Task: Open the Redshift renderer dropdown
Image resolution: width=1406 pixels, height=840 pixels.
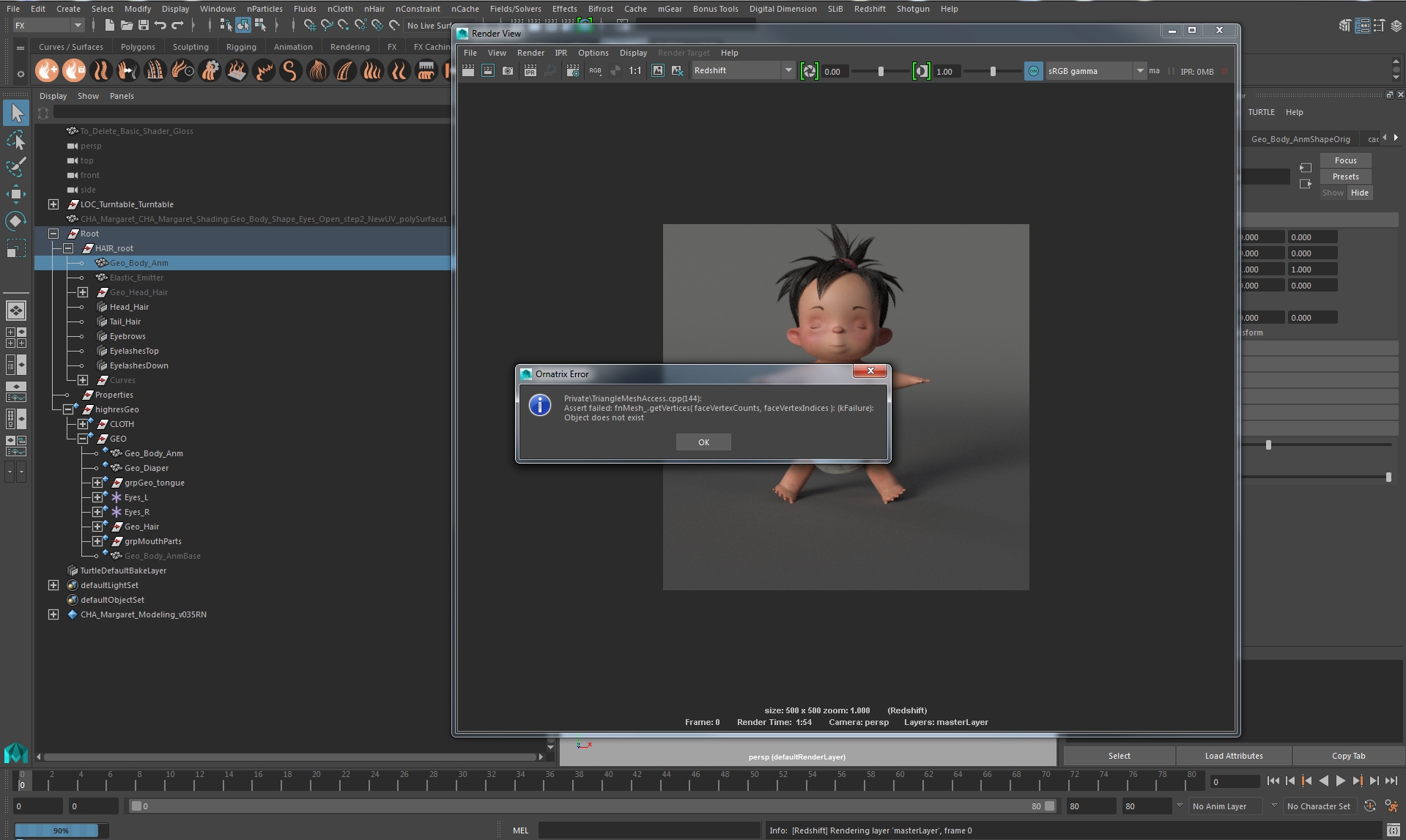Action: (x=788, y=71)
